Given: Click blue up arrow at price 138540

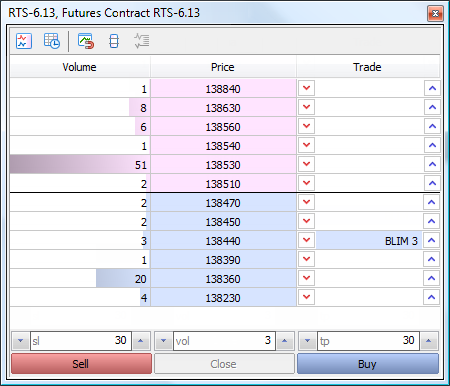Looking at the screenshot, I should (x=432, y=145).
